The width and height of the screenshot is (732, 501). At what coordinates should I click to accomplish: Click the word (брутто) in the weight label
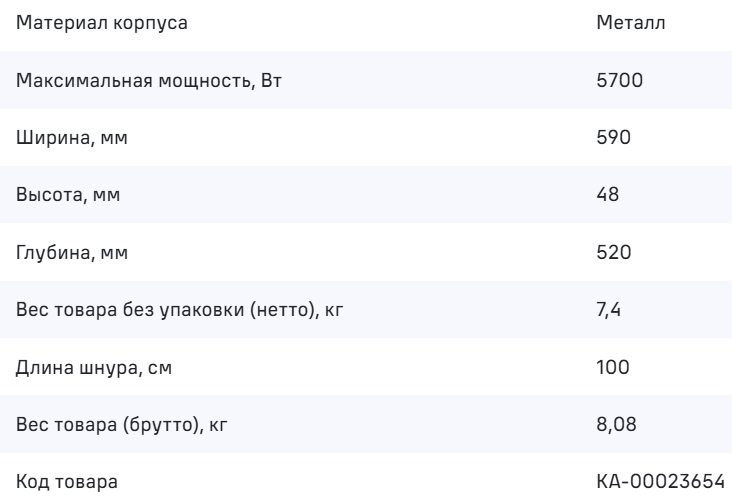point(165,426)
